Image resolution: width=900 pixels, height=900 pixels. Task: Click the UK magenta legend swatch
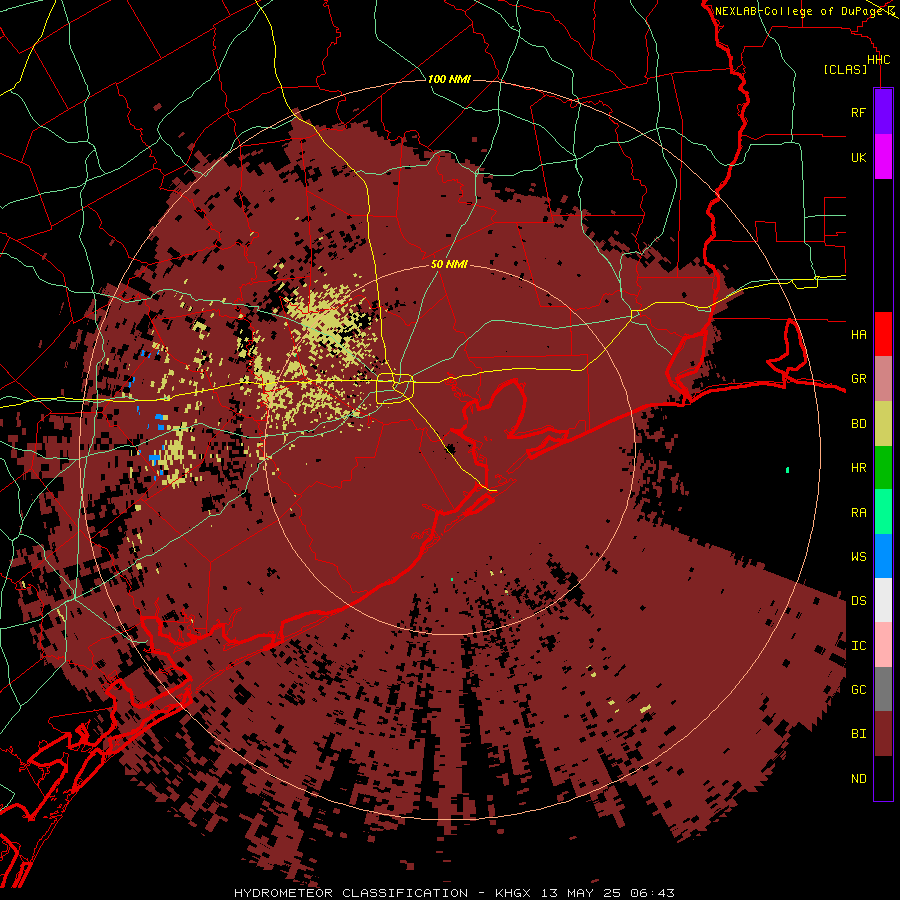pyautogui.click(x=883, y=157)
